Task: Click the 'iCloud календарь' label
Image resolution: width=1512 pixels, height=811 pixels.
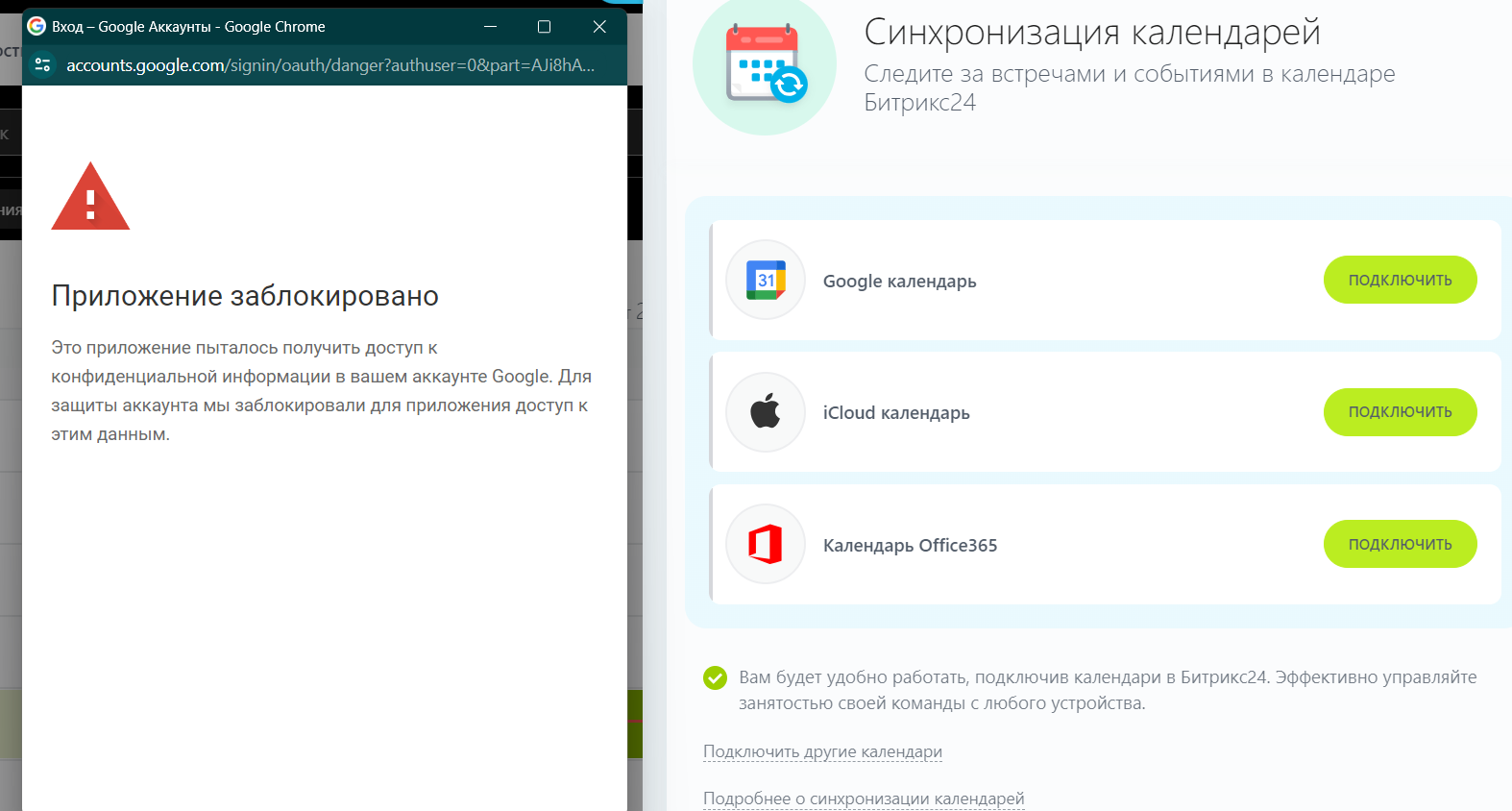Action: click(896, 412)
